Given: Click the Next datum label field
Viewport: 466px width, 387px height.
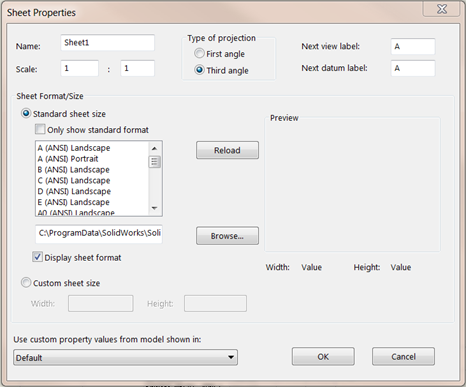Looking at the screenshot, I should point(413,68).
